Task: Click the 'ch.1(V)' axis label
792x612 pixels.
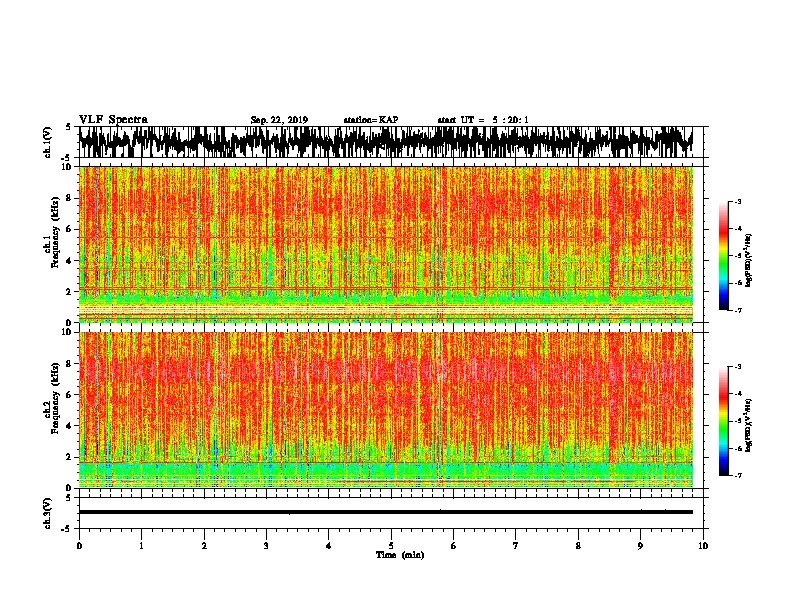Action: tap(47, 142)
